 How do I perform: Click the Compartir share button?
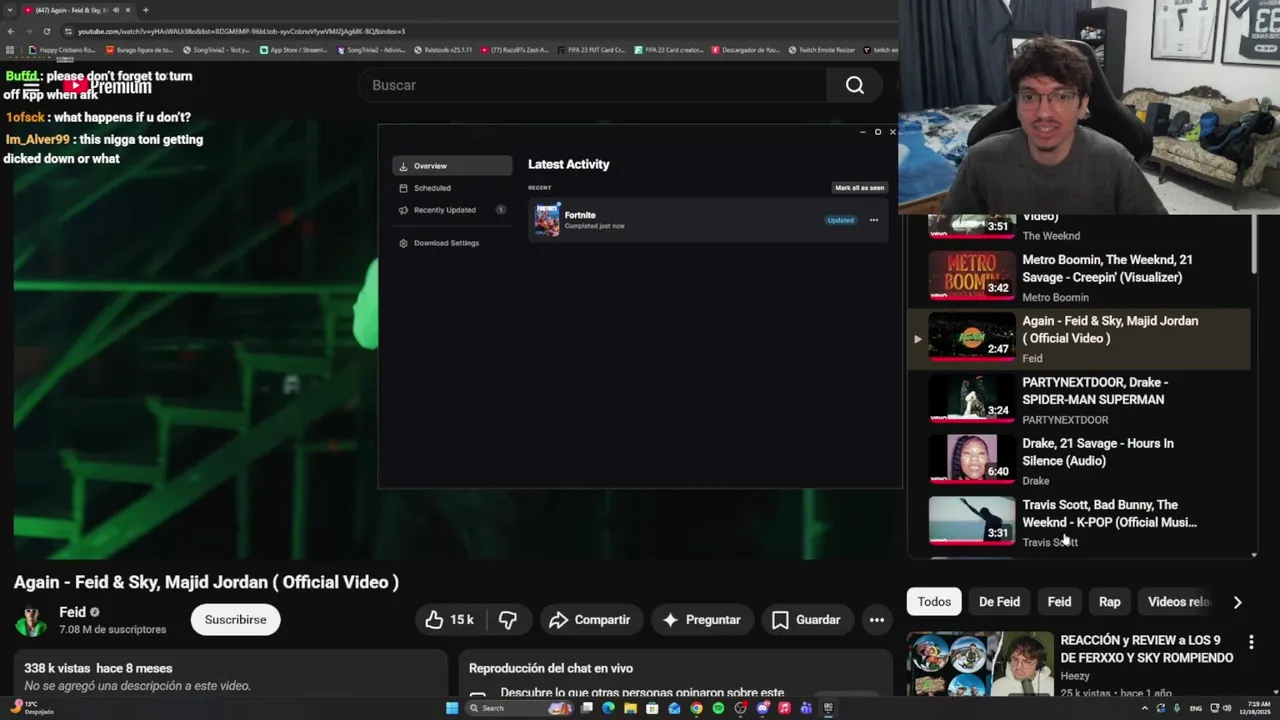[x=590, y=620]
